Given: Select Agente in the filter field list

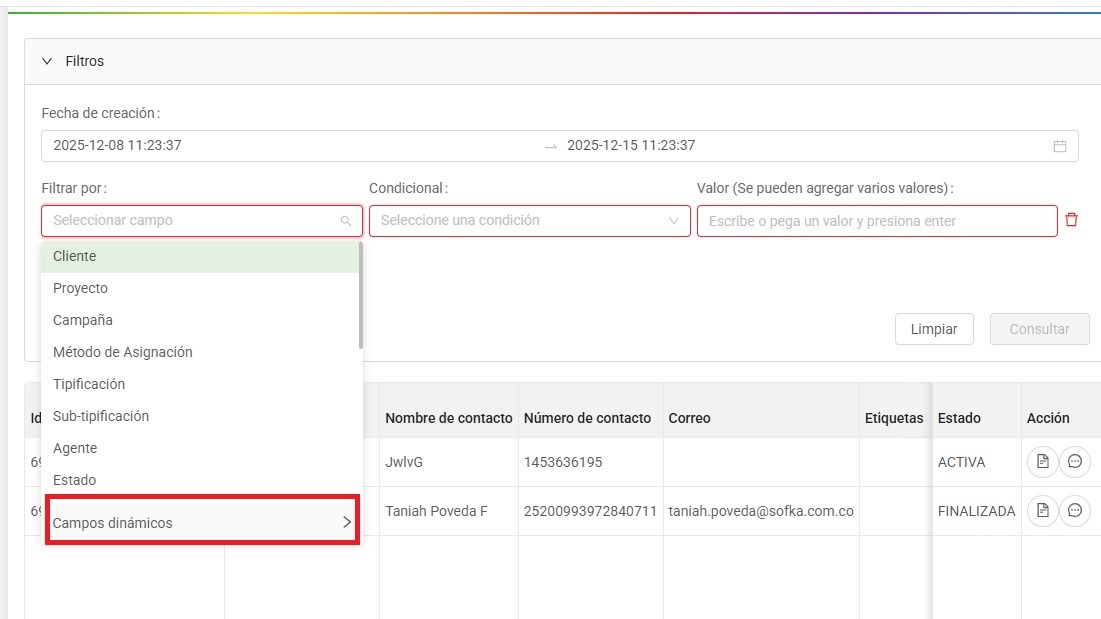Looking at the screenshot, I should pyautogui.click(x=200, y=448).
